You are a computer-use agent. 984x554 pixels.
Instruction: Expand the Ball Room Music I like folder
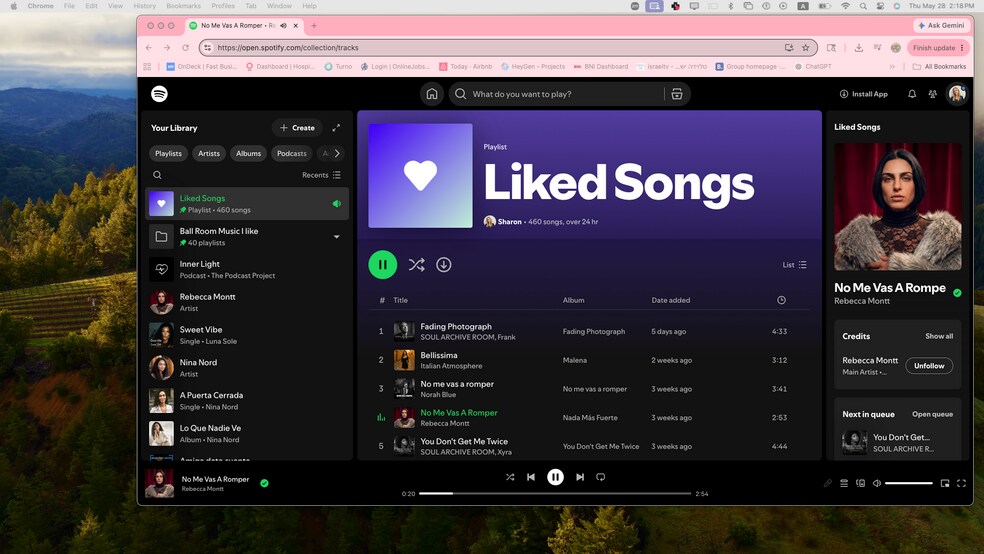pyautogui.click(x=336, y=237)
